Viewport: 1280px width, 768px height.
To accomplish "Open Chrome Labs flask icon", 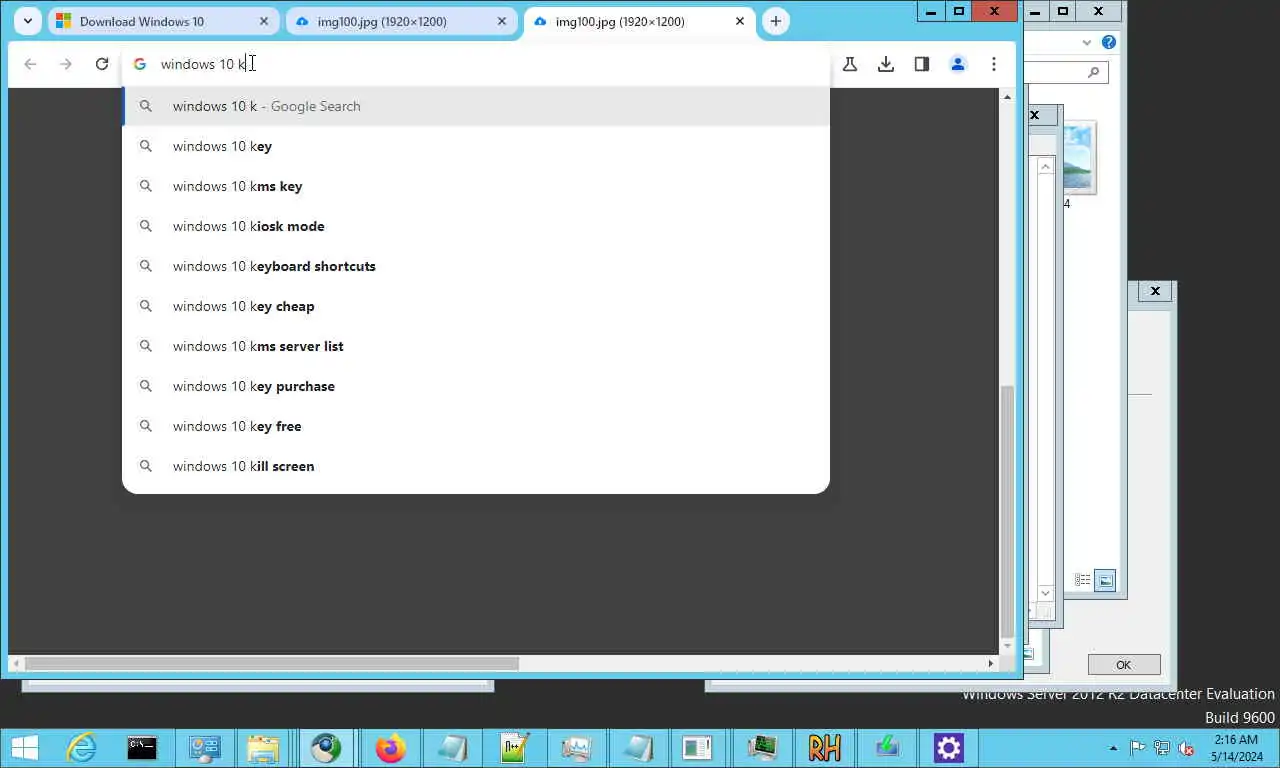I will tap(850, 64).
